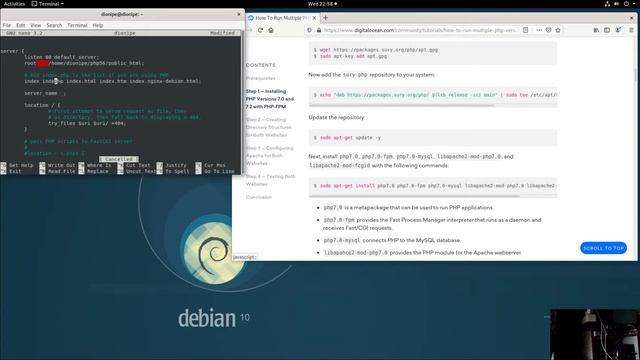Click Prerequisites in contents sidebar
Image resolution: width=640 pixels, height=360 pixels.
[x=261, y=78]
